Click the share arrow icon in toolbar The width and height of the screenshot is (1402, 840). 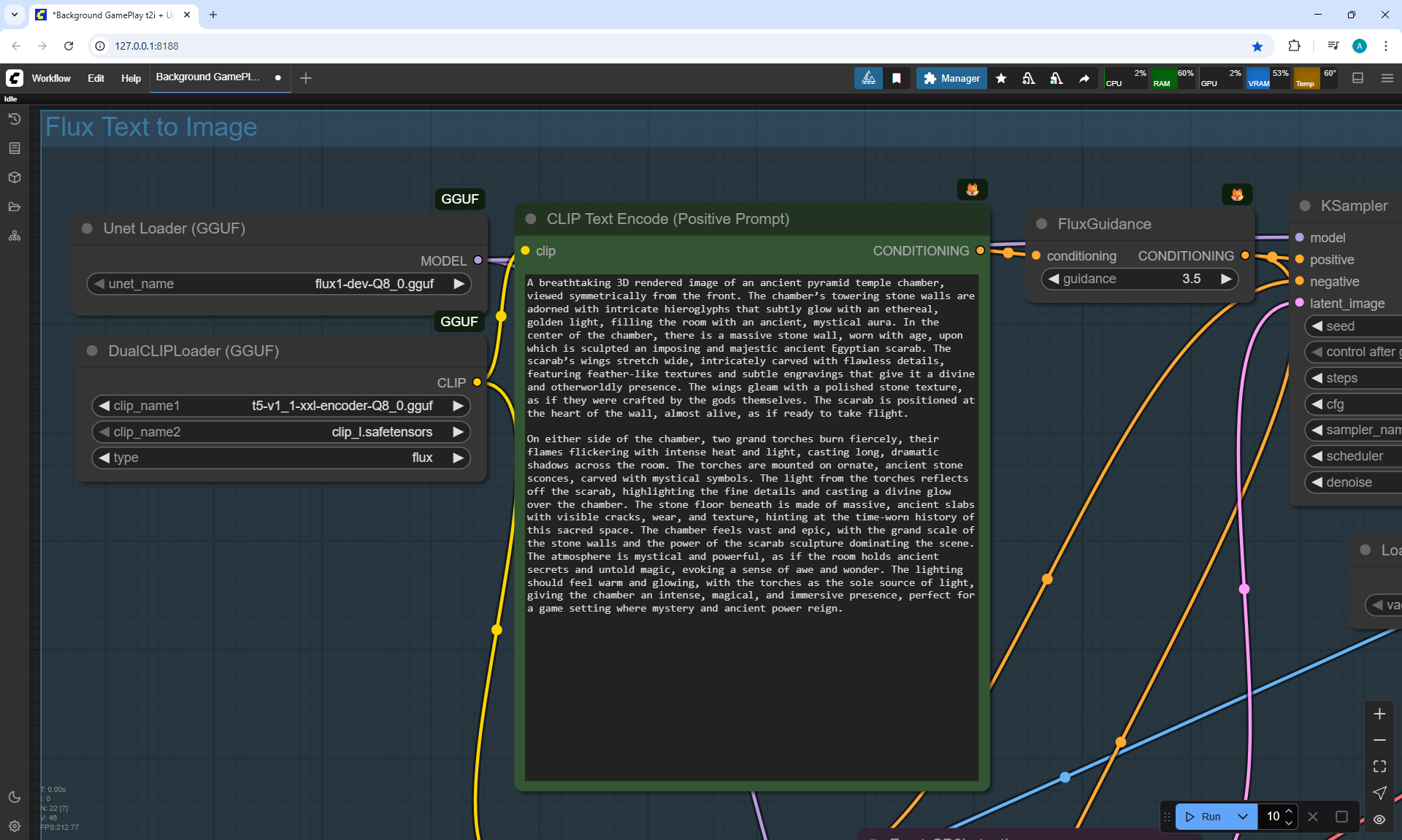point(1084,78)
